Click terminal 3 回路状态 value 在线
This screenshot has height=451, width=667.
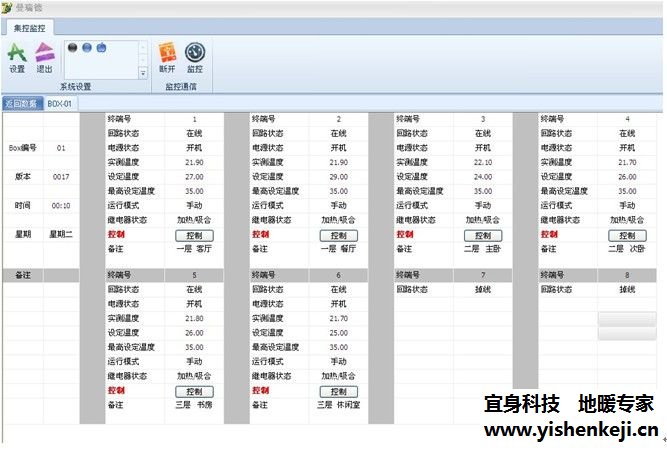pos(483,133)
